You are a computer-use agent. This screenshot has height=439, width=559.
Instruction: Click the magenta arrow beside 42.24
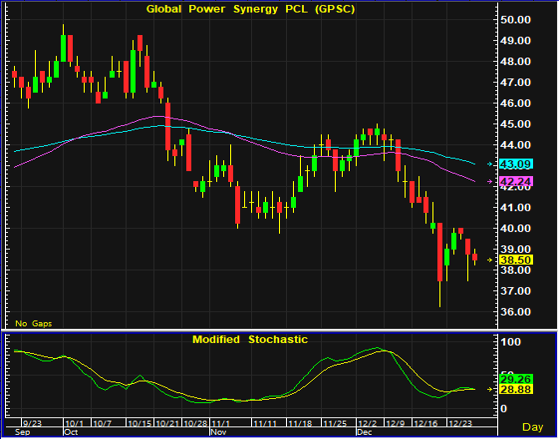point(490,182)
